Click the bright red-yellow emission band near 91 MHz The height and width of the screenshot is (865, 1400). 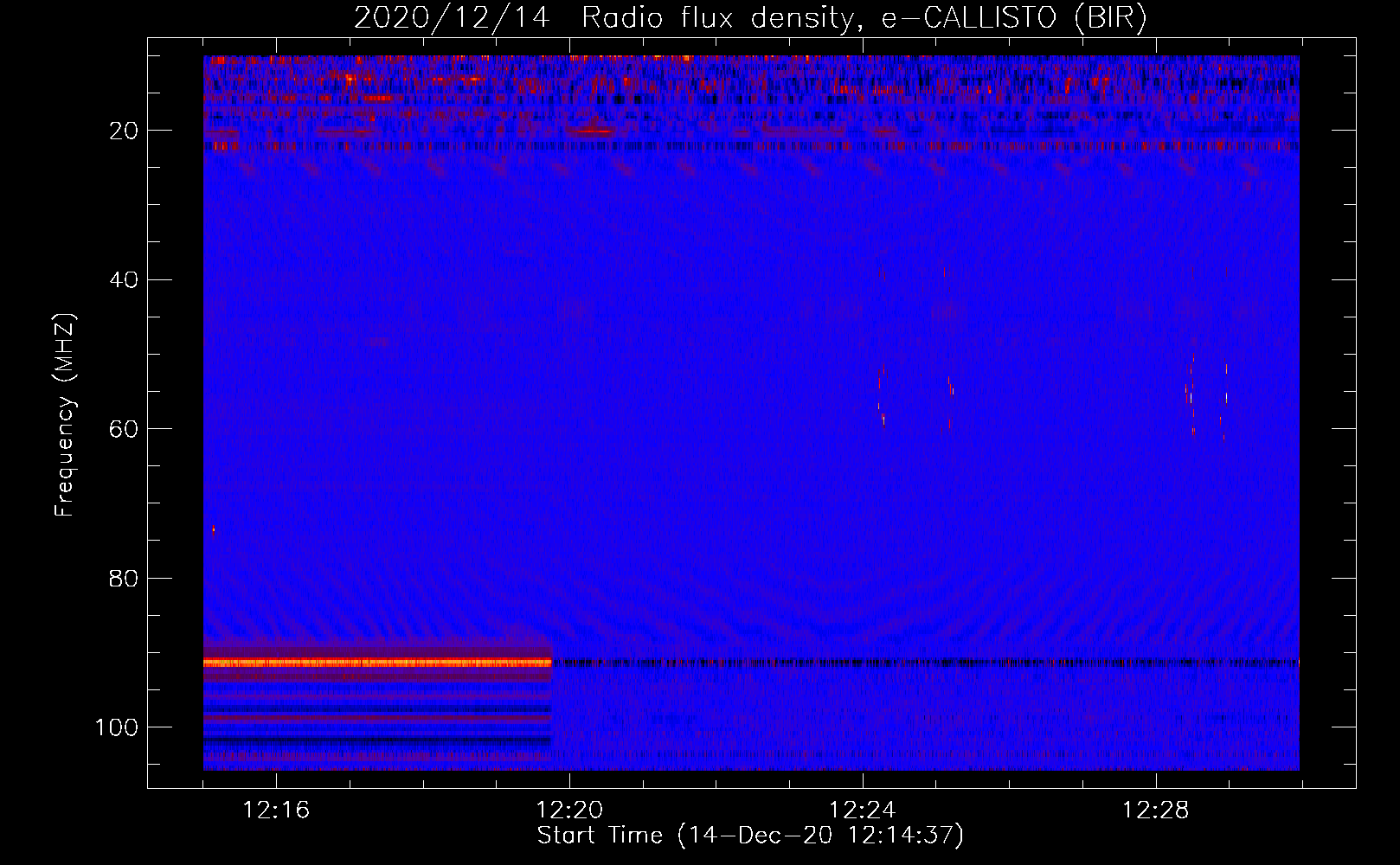point(377,663)
